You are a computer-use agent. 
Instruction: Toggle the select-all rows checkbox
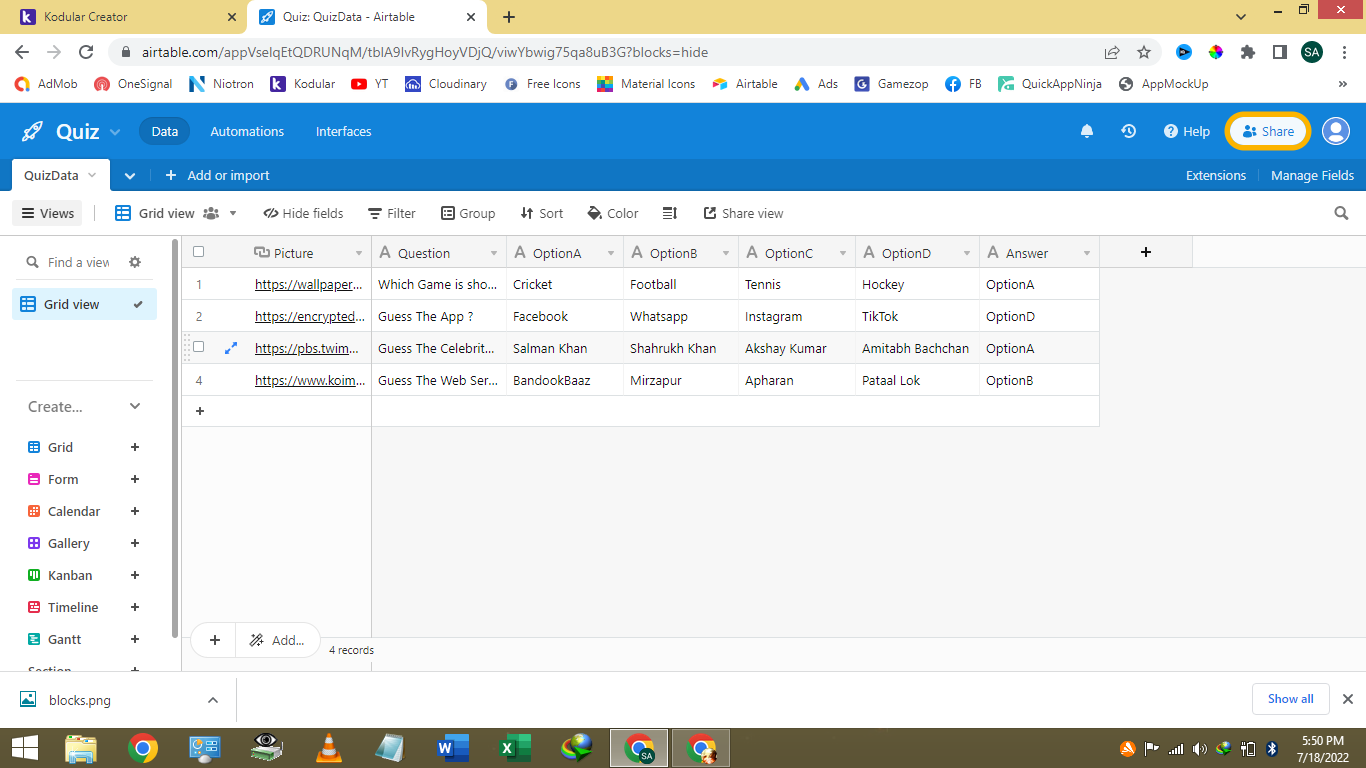198,252
